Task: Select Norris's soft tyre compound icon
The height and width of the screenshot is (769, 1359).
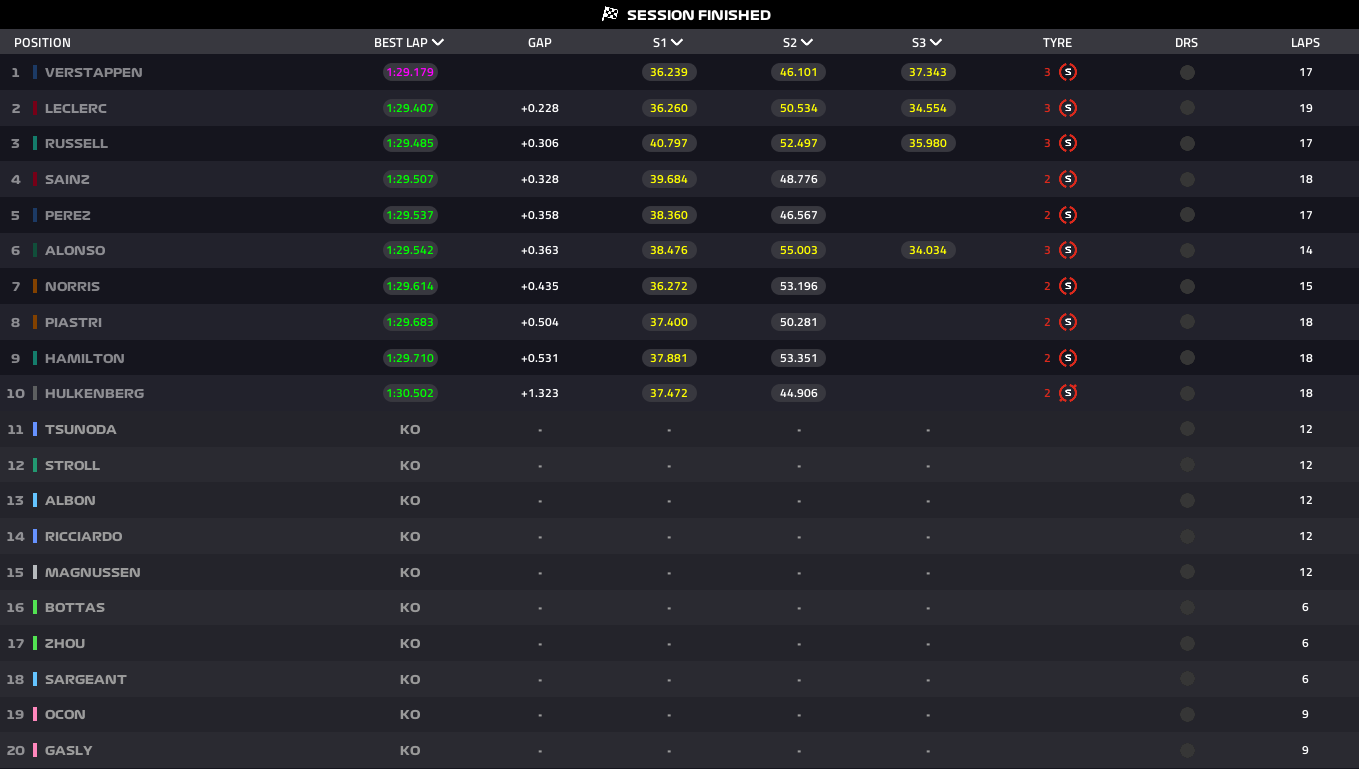Action: coord(1067,286)
